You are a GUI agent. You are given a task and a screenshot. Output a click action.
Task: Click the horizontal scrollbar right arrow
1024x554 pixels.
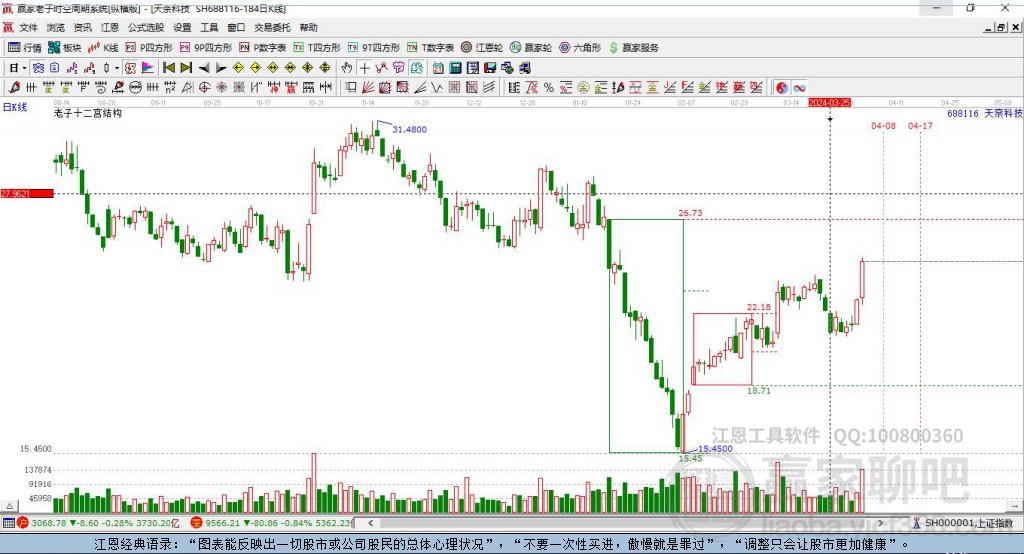[x=880, y=523]
